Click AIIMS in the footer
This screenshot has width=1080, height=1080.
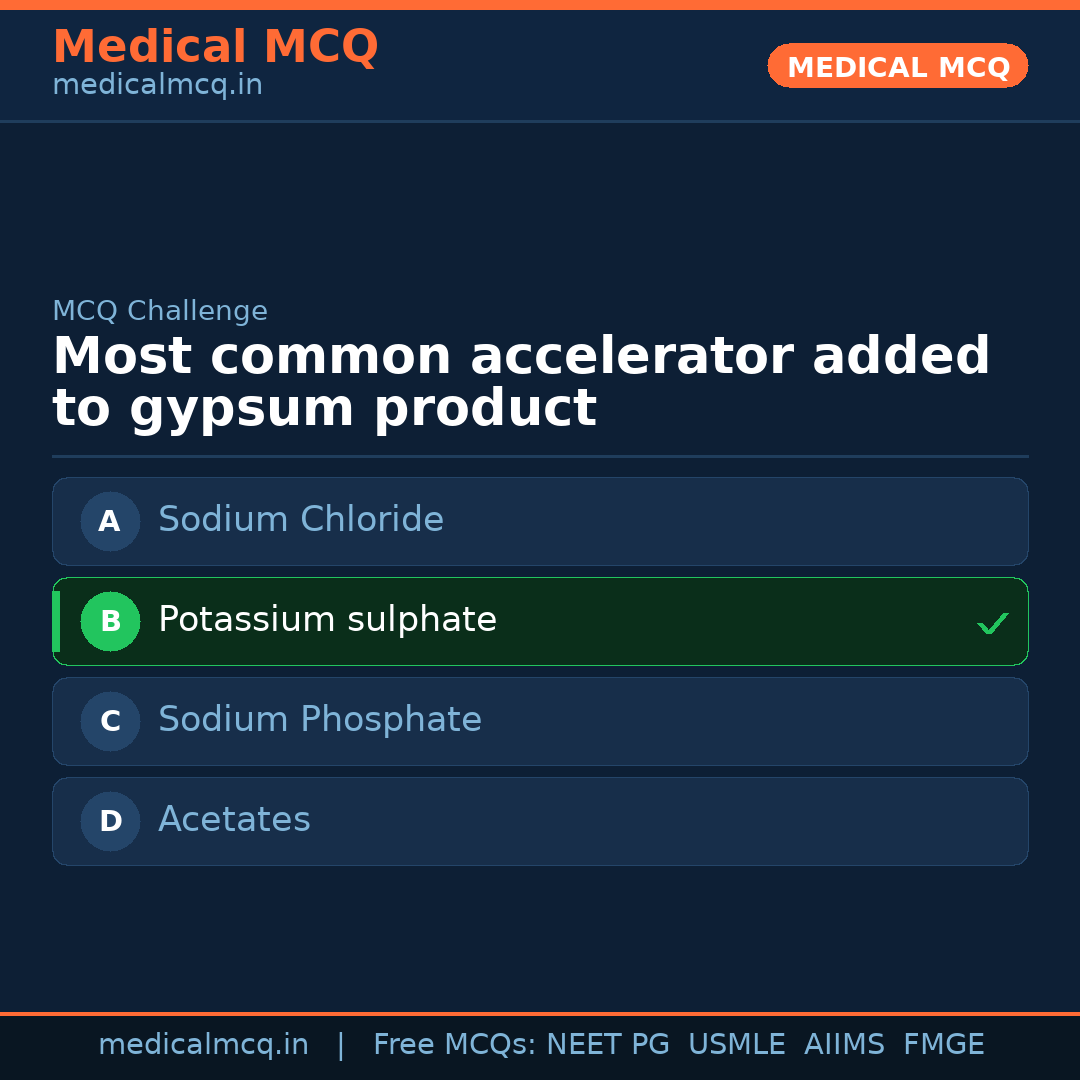click(x=844, y=1045)
